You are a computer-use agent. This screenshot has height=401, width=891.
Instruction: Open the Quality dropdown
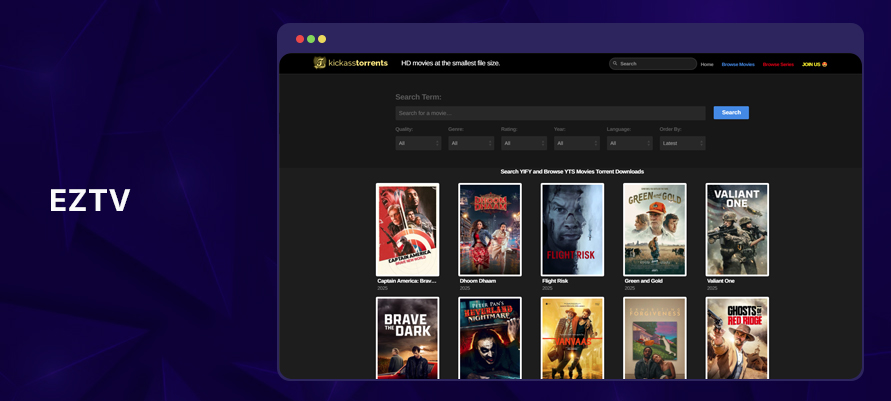(x=418, y=143)
